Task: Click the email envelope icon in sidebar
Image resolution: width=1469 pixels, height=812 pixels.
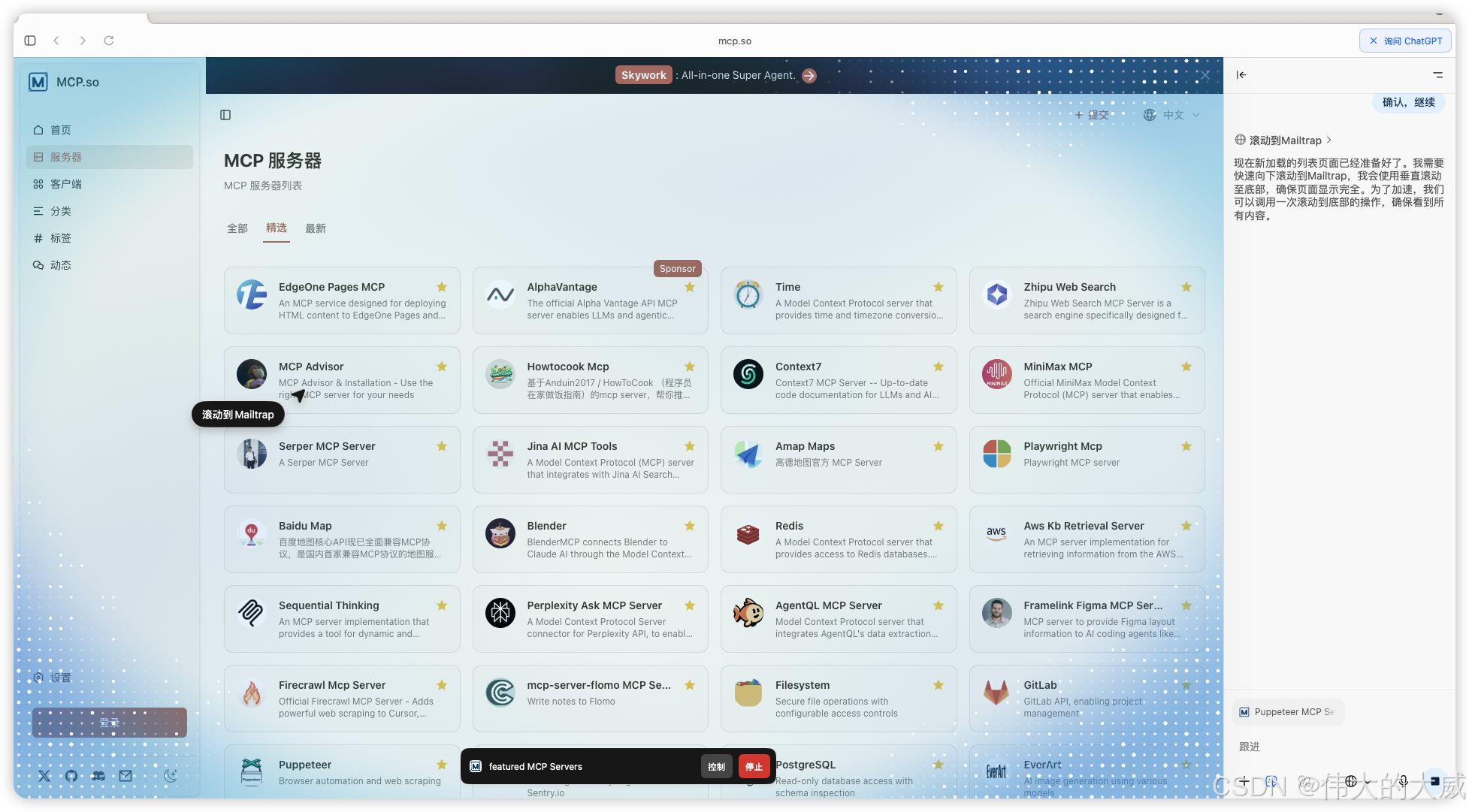Action: coord(125,776)
